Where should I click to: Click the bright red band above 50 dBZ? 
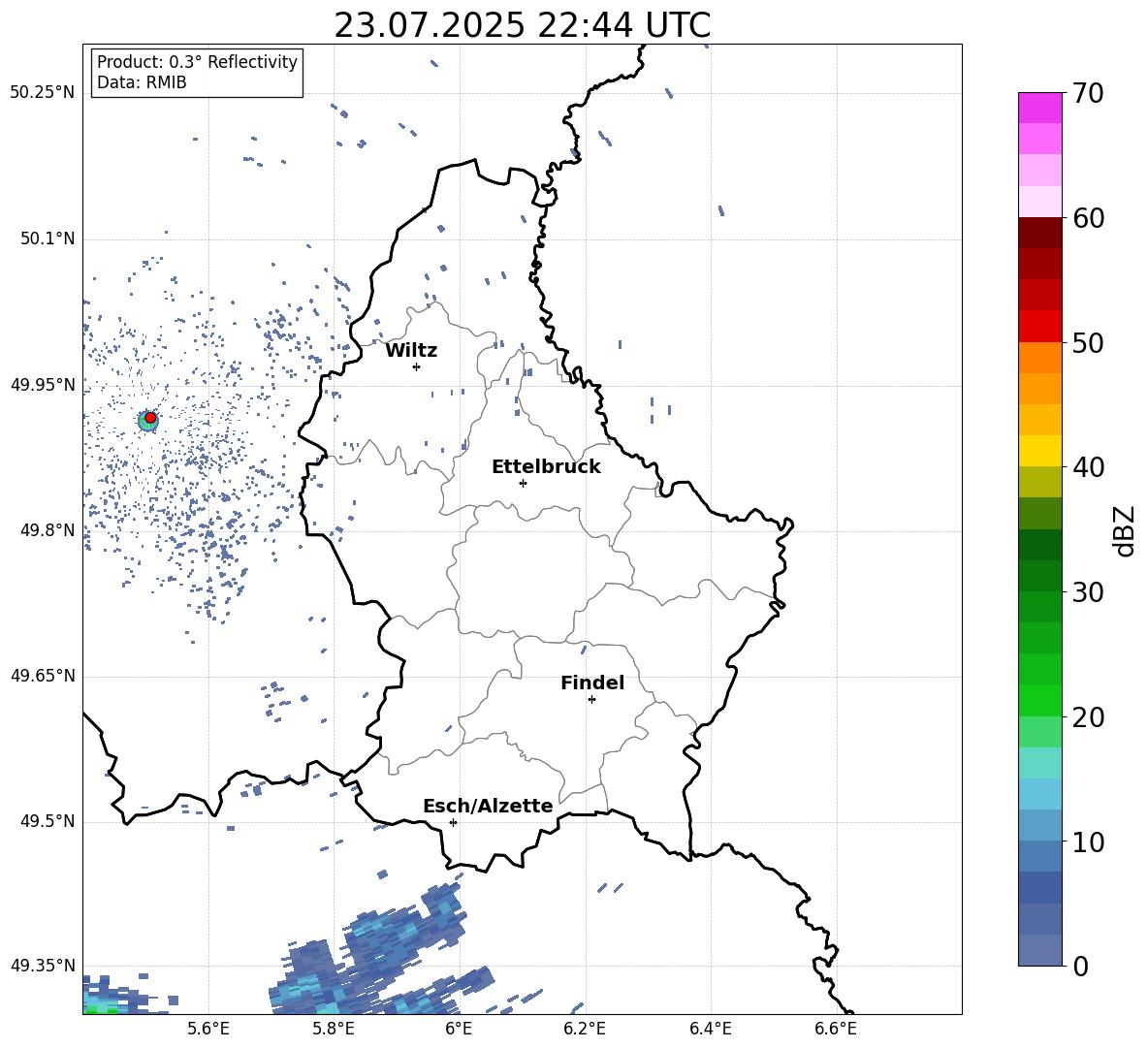coord(1039,327)
